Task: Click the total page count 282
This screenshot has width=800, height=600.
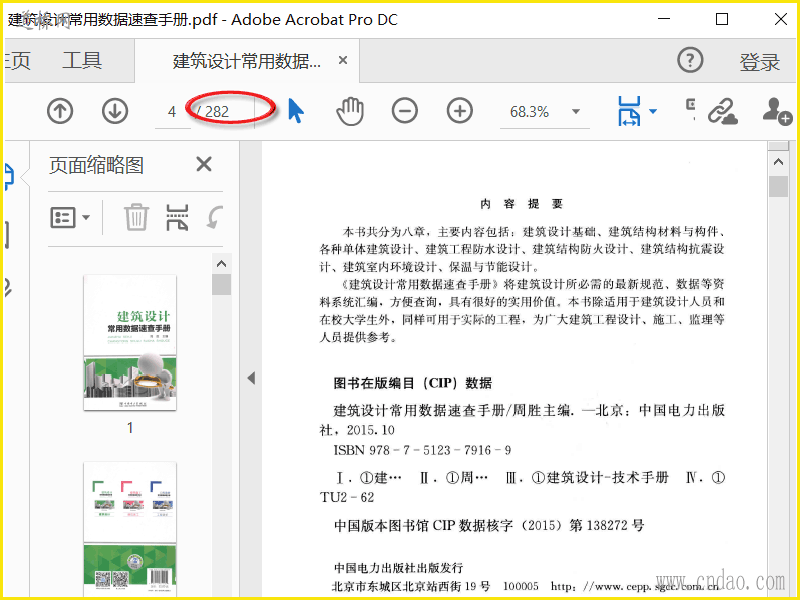Action: (217, 112)
